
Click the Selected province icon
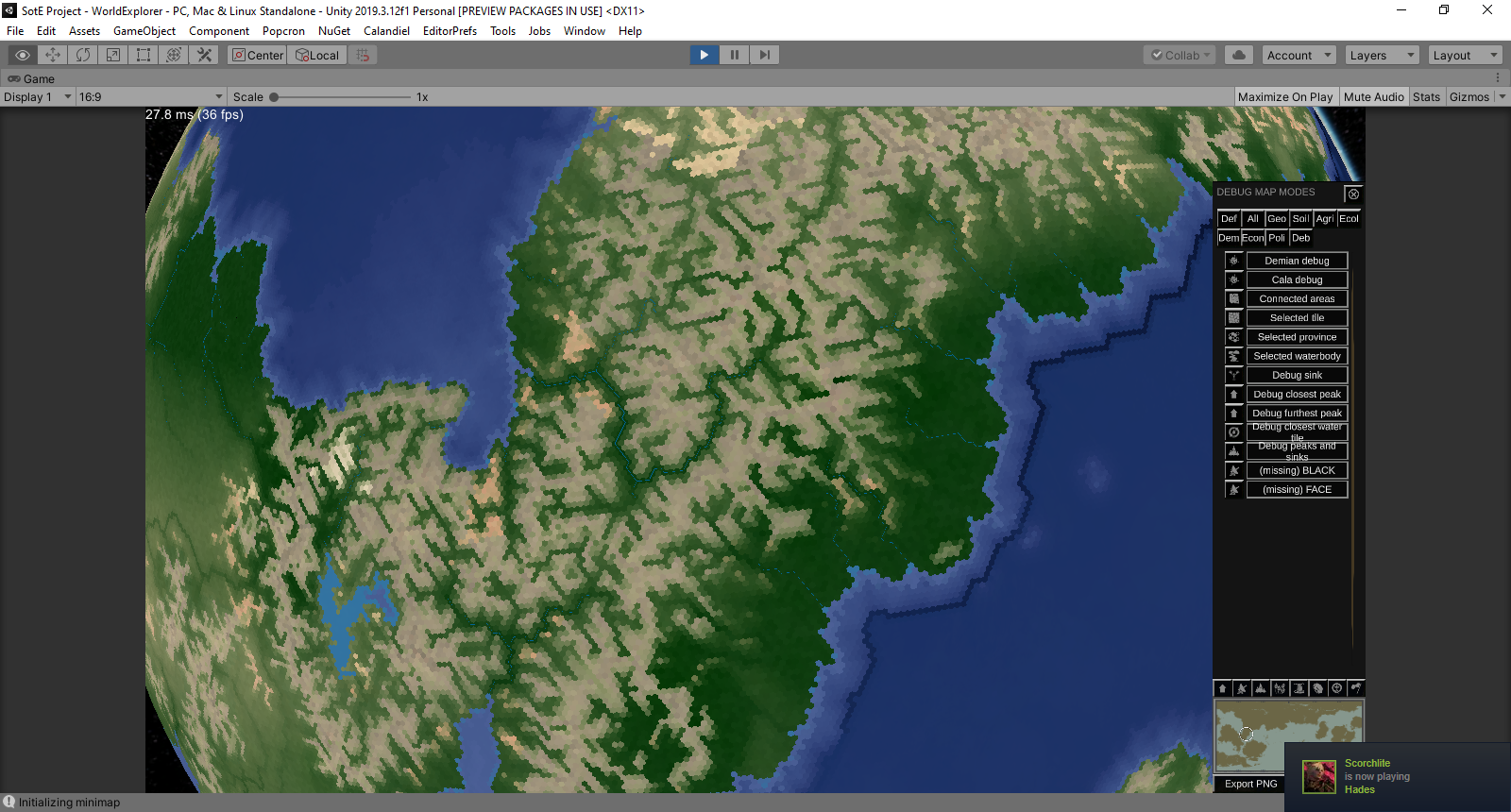pos(1233,337)
